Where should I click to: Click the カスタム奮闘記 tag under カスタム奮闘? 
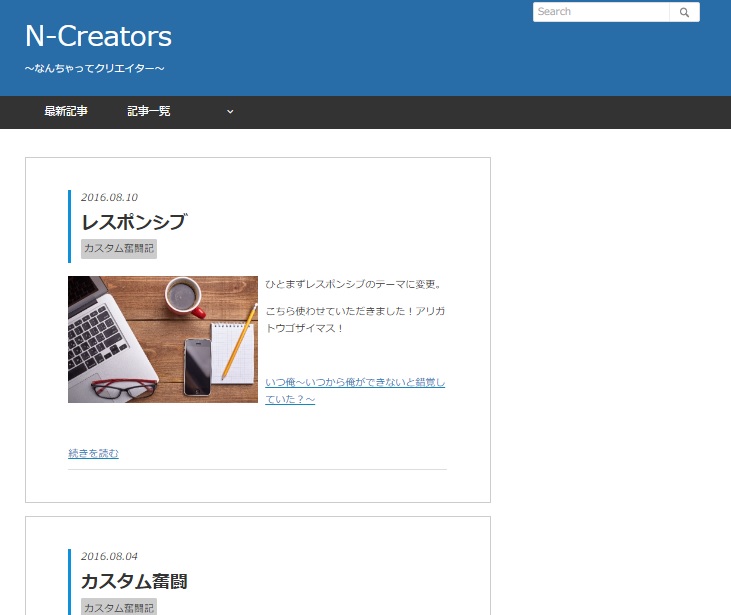coord(119,607)
